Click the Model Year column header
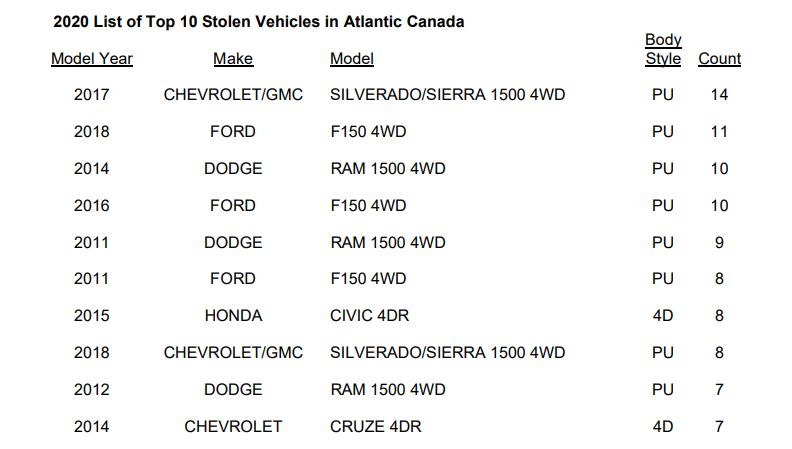This screenshot has width=792, height=449. tap(92, 59)
